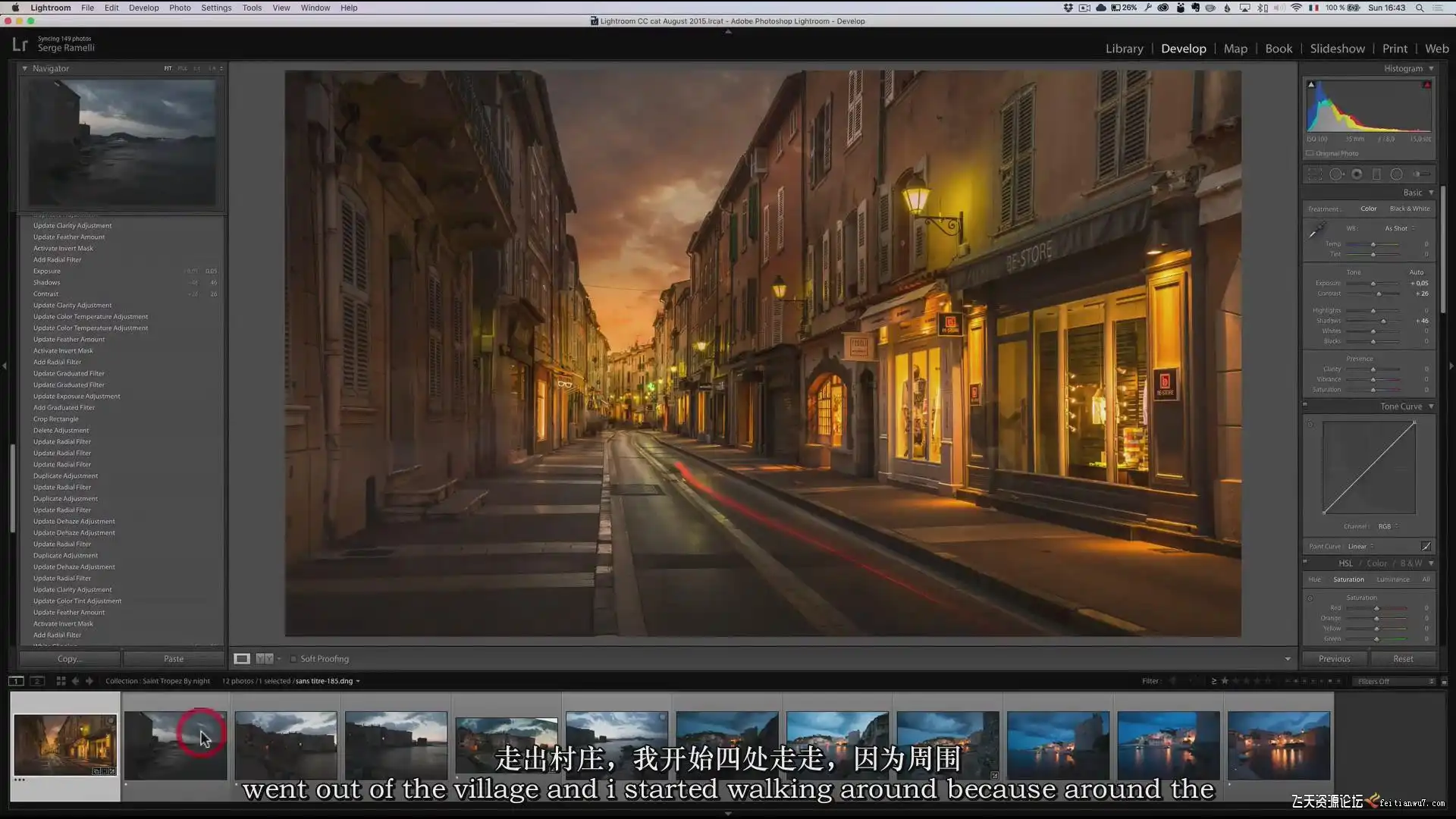Switch to Before/After view mode
This screenshot has height=819, width=1456.
[x=264, y=658]
